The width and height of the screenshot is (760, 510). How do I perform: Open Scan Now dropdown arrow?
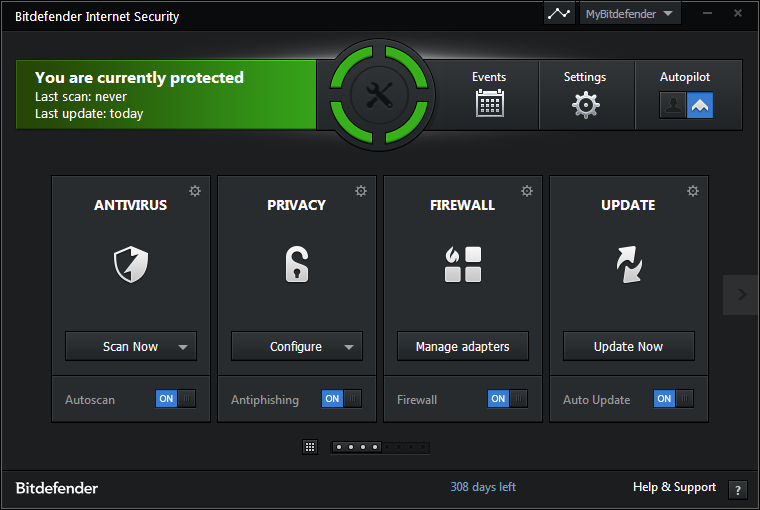(x=183, y=347)
